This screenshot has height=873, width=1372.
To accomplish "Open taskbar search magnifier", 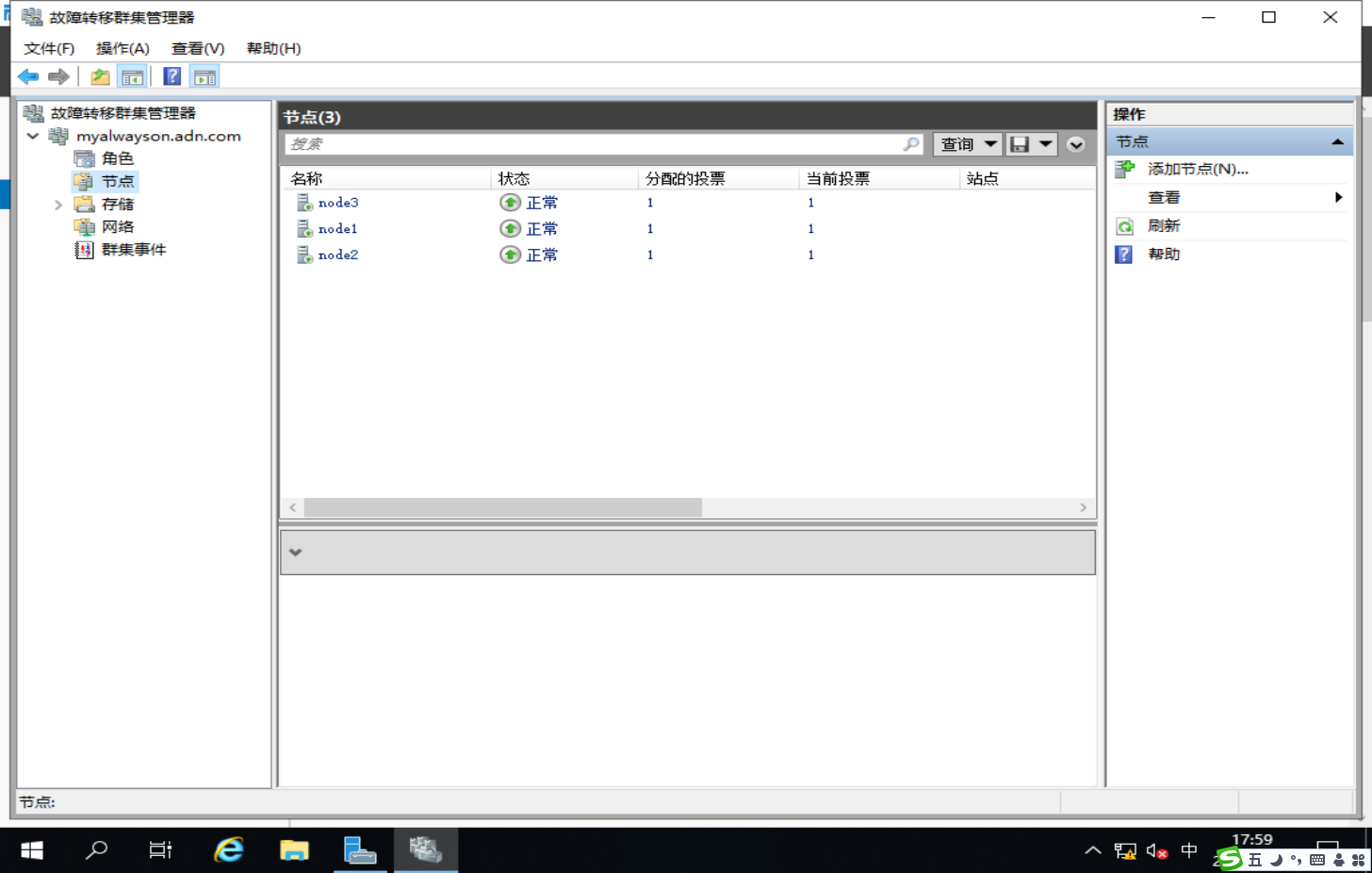I will tap(96, 850).
